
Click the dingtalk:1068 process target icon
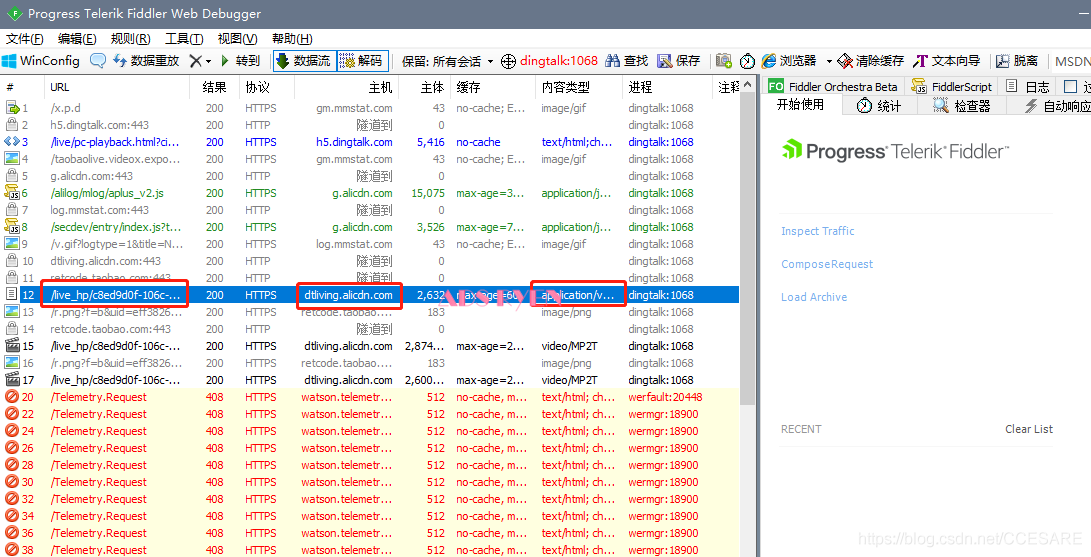[x=509, y=61]
